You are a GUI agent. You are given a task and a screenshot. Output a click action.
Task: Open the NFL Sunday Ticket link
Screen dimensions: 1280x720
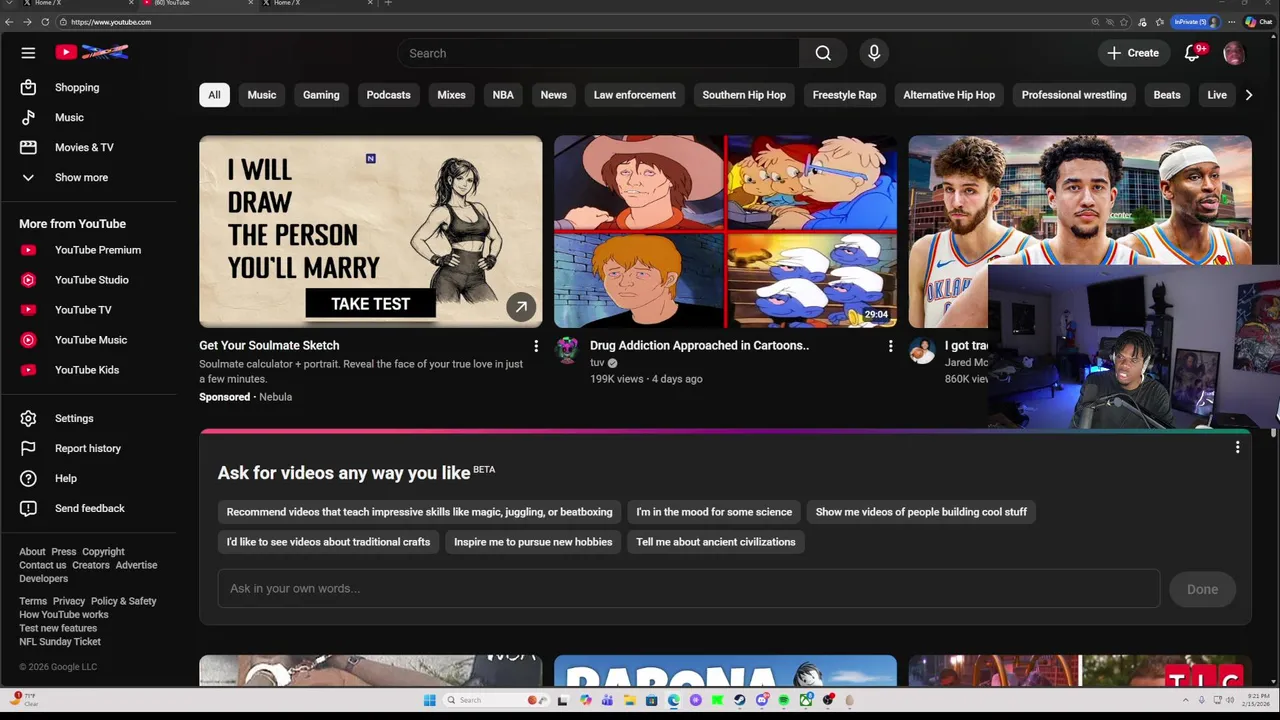tap(60, 642)
